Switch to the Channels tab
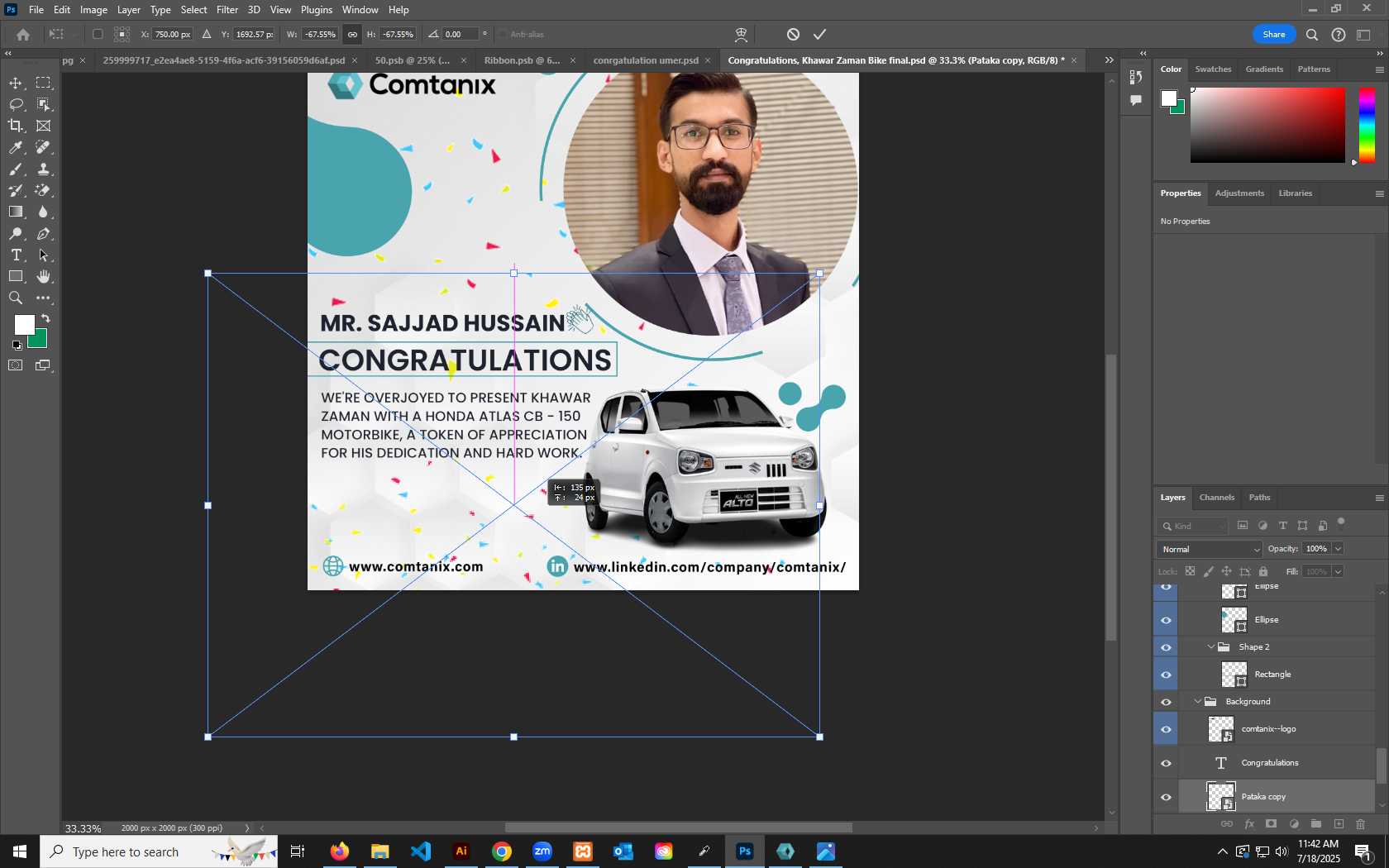The image size is (1389, 868). point(1217,498)
